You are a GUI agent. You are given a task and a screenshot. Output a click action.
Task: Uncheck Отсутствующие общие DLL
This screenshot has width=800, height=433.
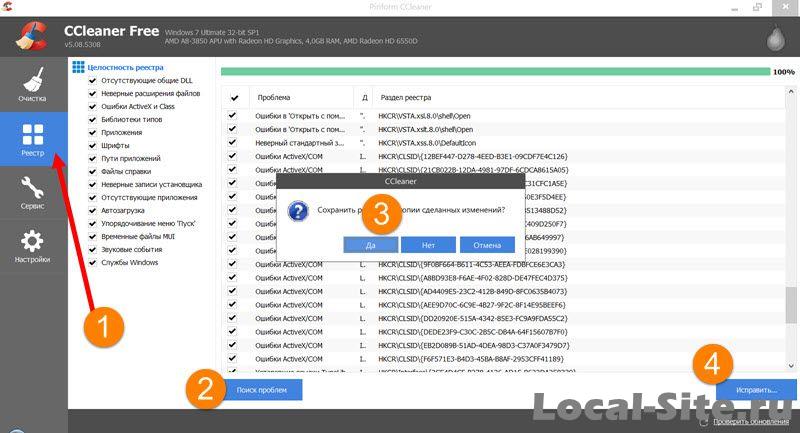point(92,81)
